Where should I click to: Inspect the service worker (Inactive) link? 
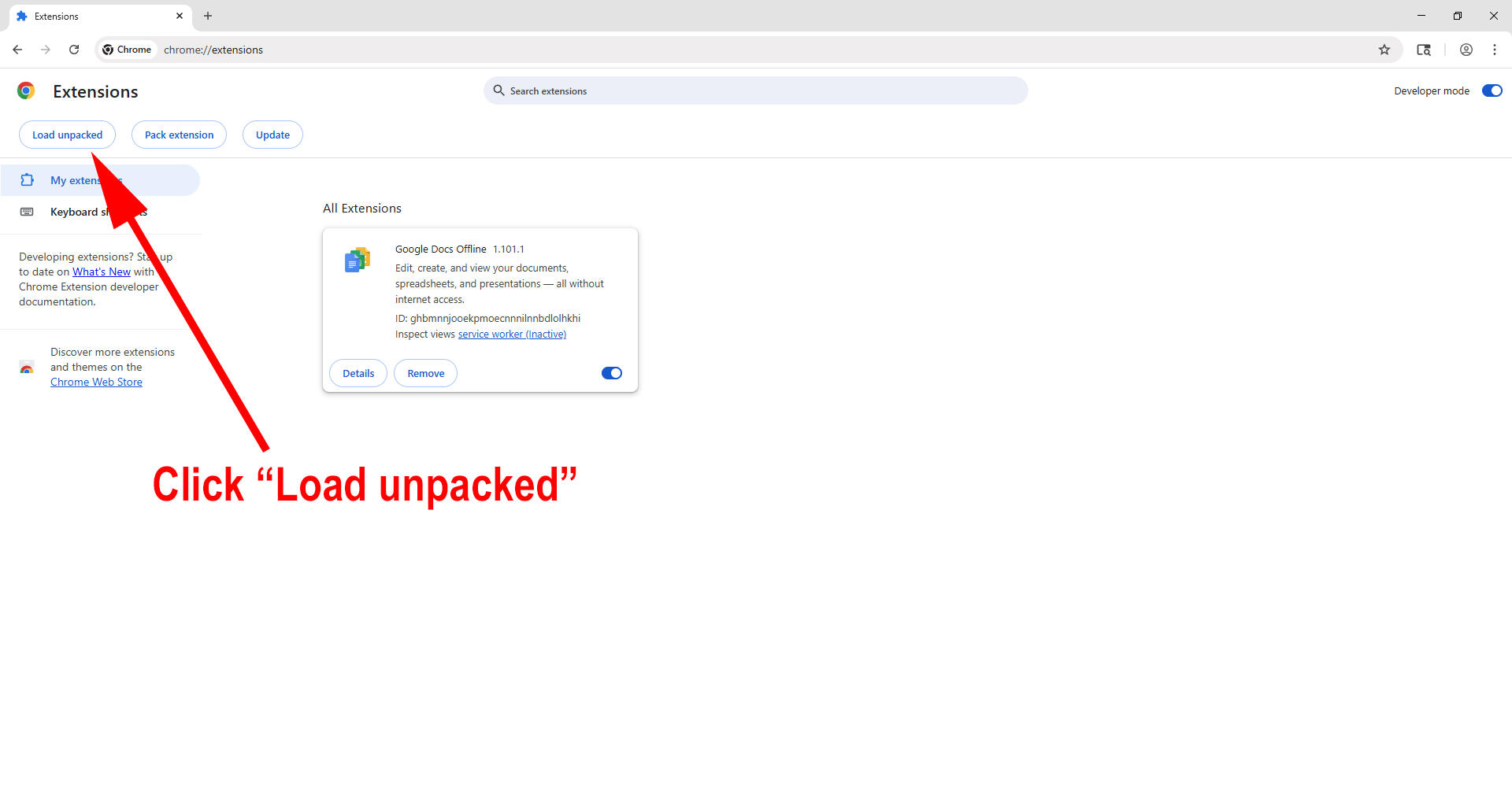512,334
